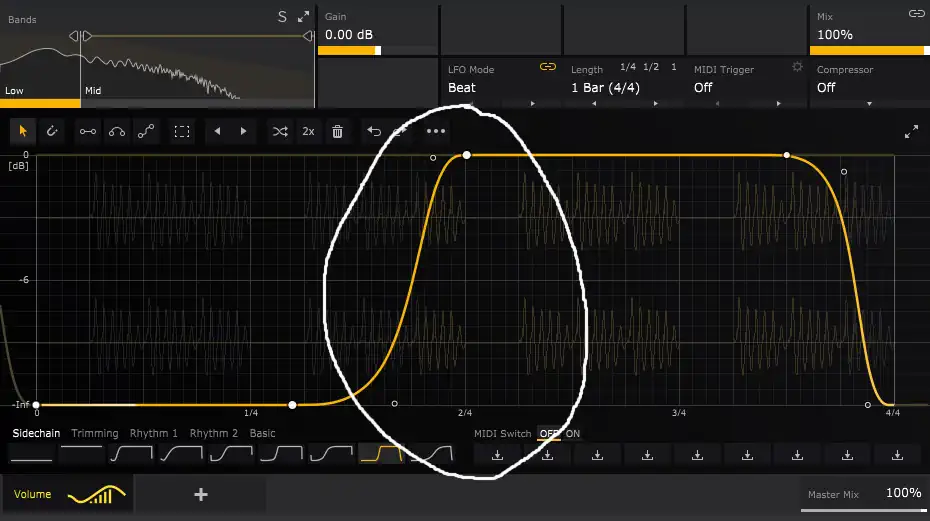
Task: Choose the arc curve tool
Action: tap(117, 131)
